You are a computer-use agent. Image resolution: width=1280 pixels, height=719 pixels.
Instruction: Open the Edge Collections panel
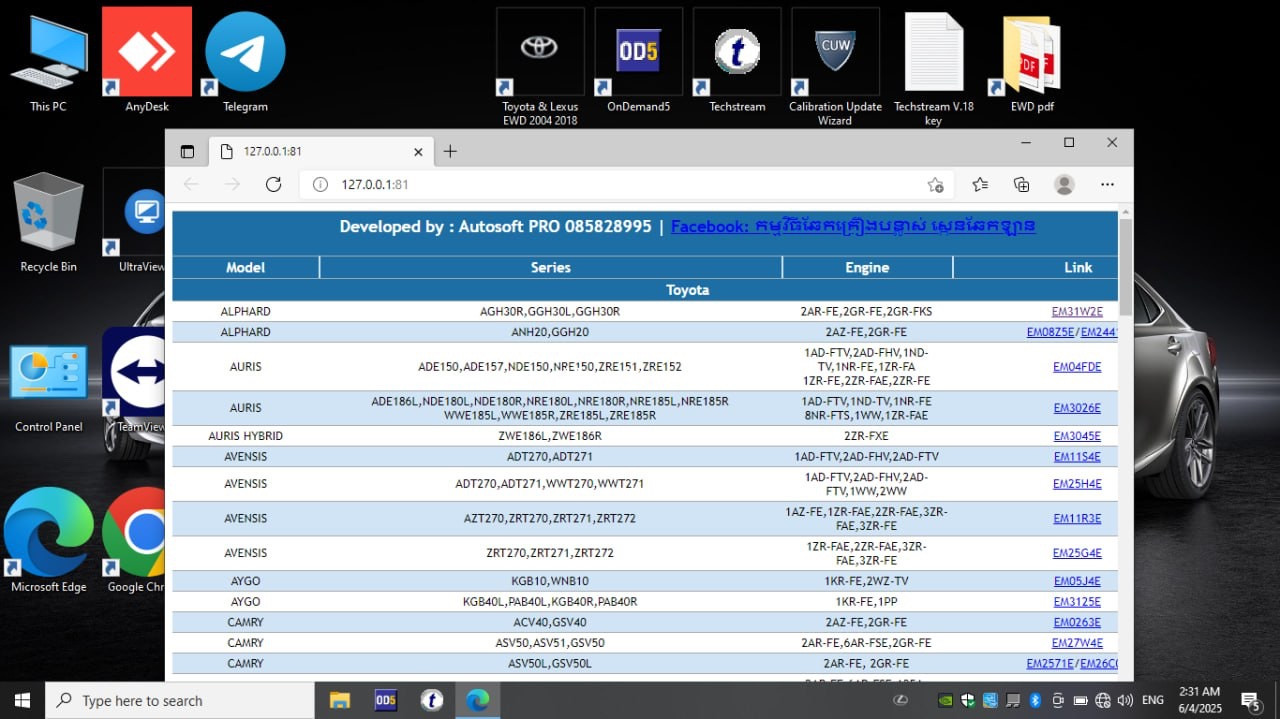coord(1021,184)
